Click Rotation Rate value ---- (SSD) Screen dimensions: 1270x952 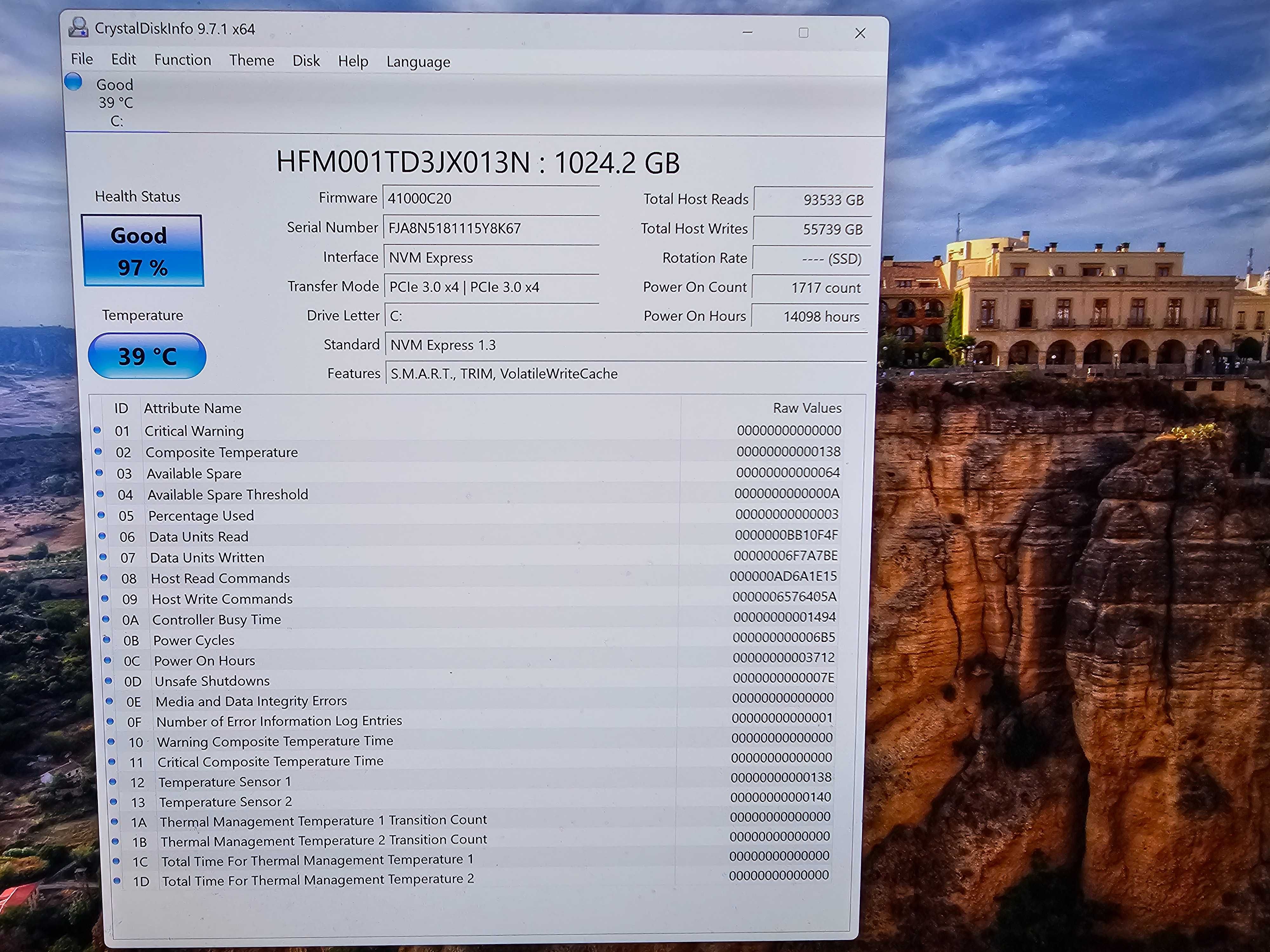pos(812,259)
